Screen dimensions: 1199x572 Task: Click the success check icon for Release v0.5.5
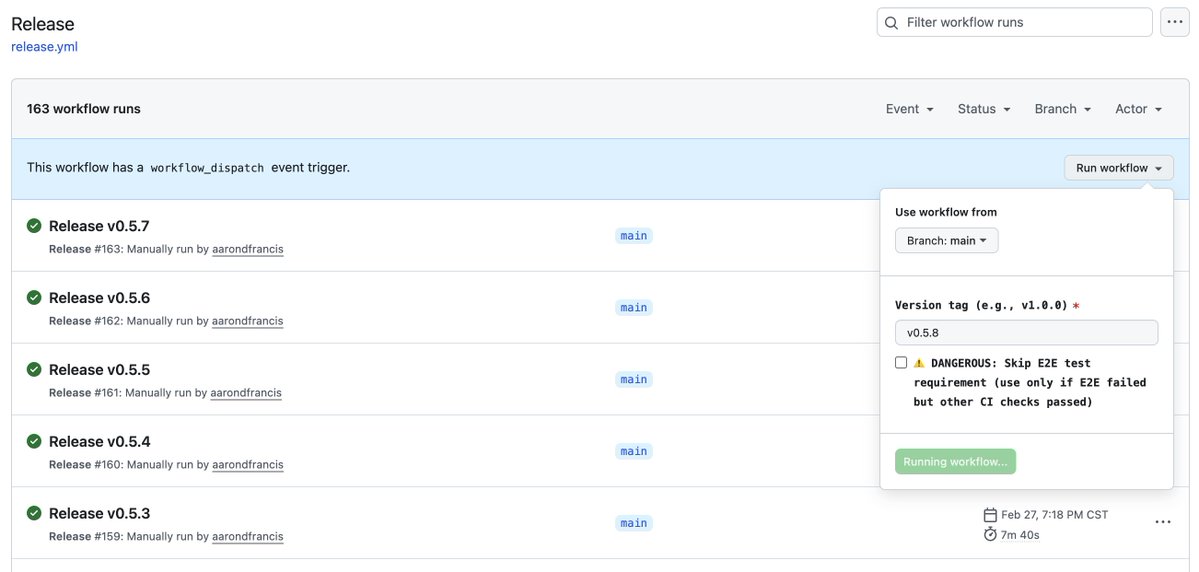34,369
